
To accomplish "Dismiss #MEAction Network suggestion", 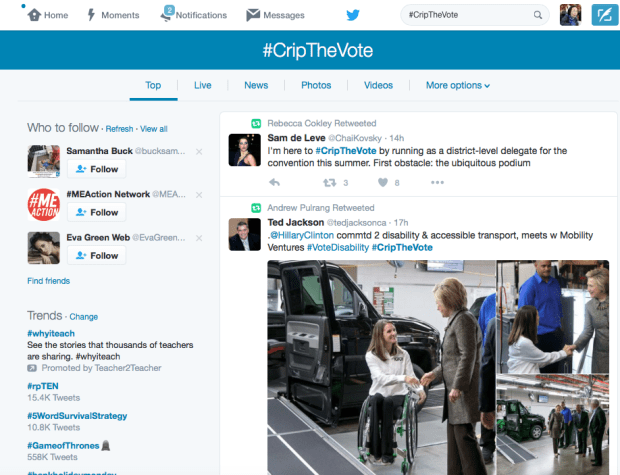I will coord(199,195).
